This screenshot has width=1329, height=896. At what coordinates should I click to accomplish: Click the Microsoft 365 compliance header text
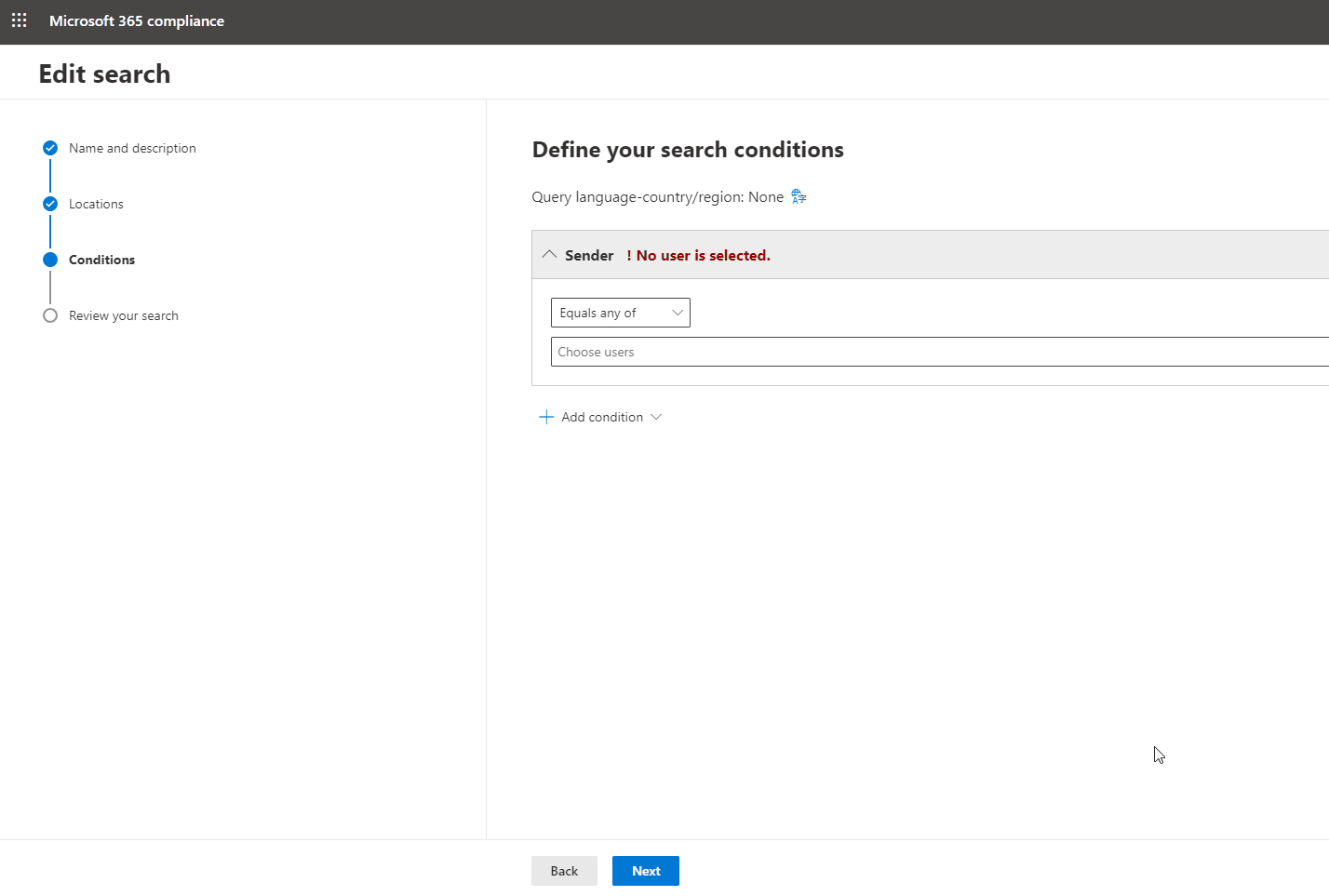[x=137, y=20]
